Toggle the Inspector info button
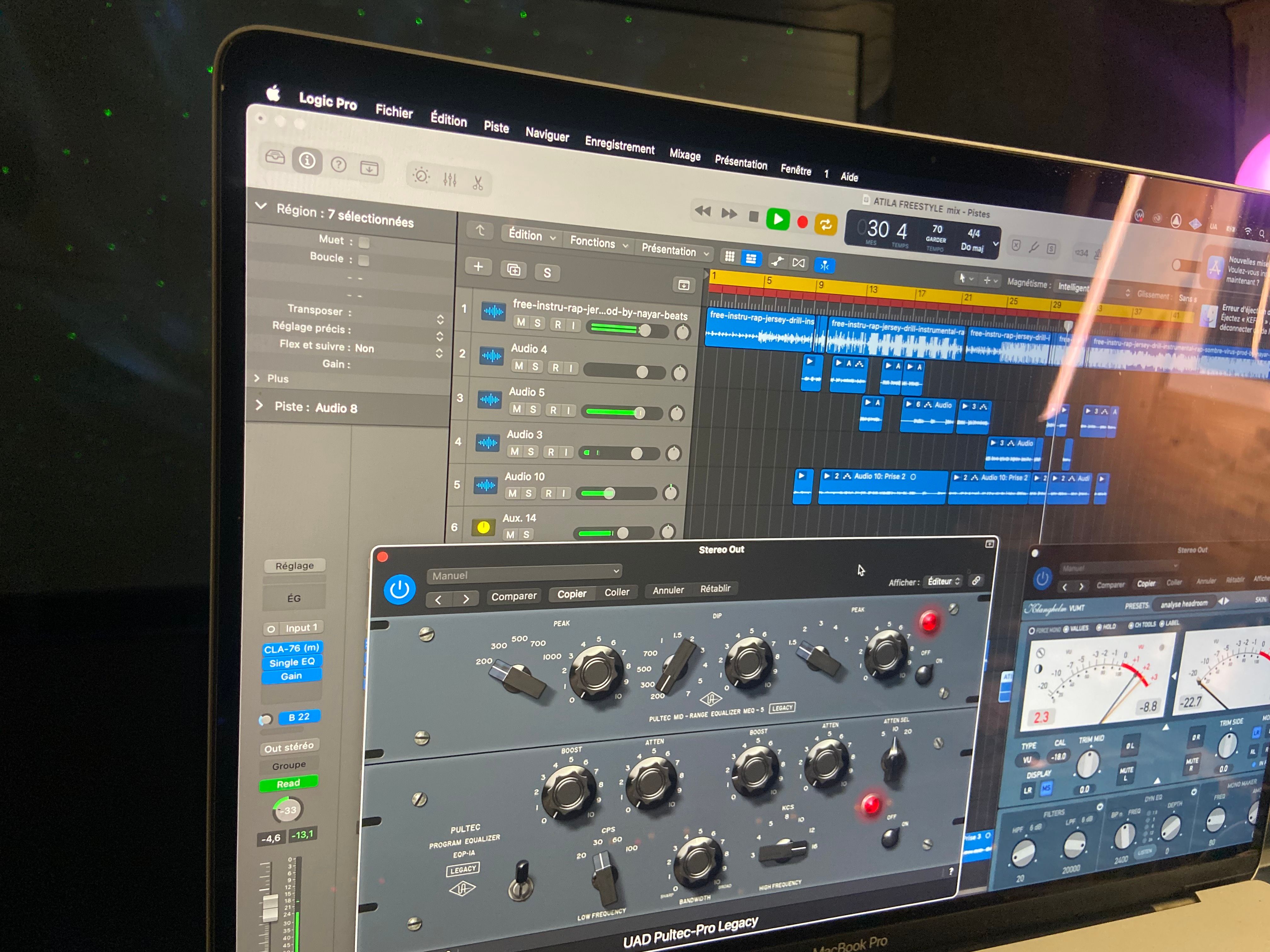Viewport: 1270px width, 952px height. [307, 160]
